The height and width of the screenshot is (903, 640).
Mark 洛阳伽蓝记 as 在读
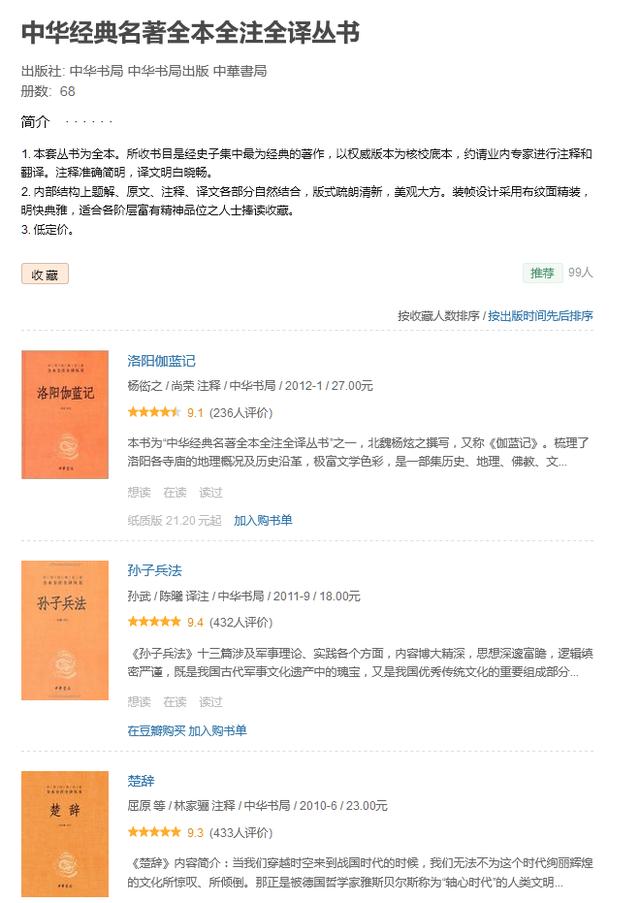coord(175,492)
